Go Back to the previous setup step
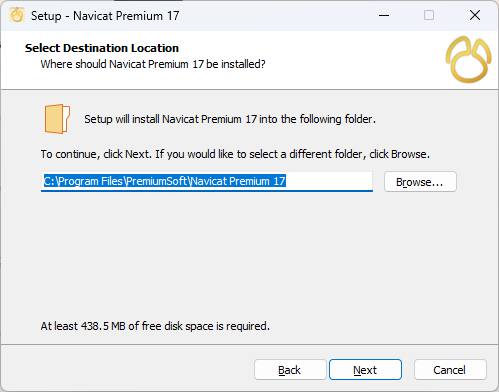The image size is (499, 392). 290,370
